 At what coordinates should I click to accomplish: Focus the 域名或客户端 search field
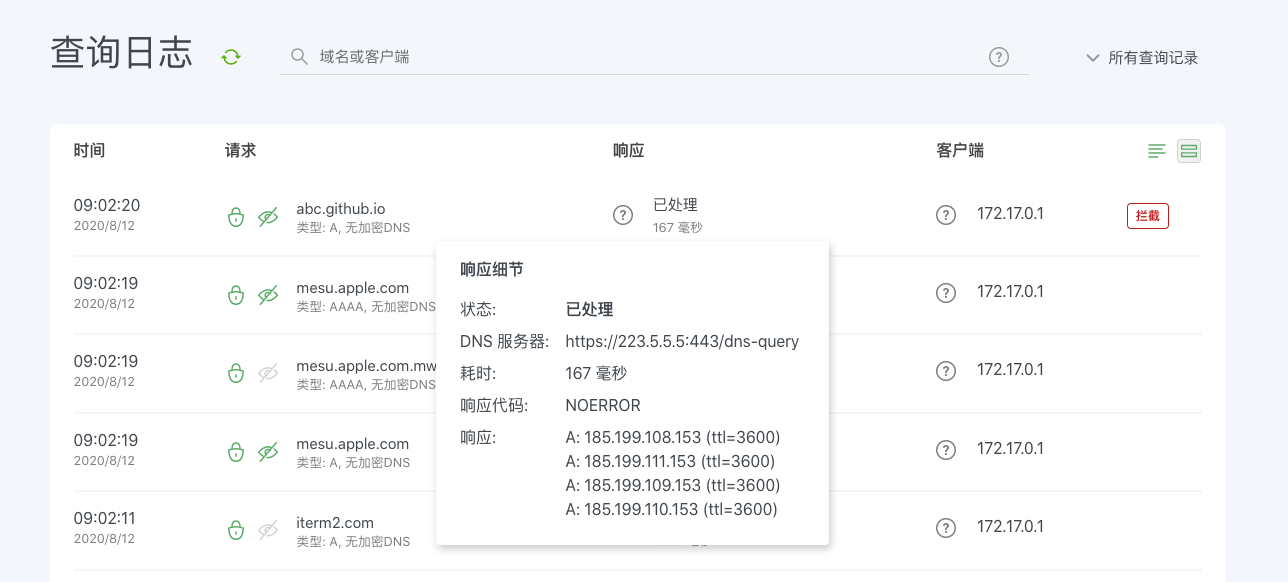(654, 57)
